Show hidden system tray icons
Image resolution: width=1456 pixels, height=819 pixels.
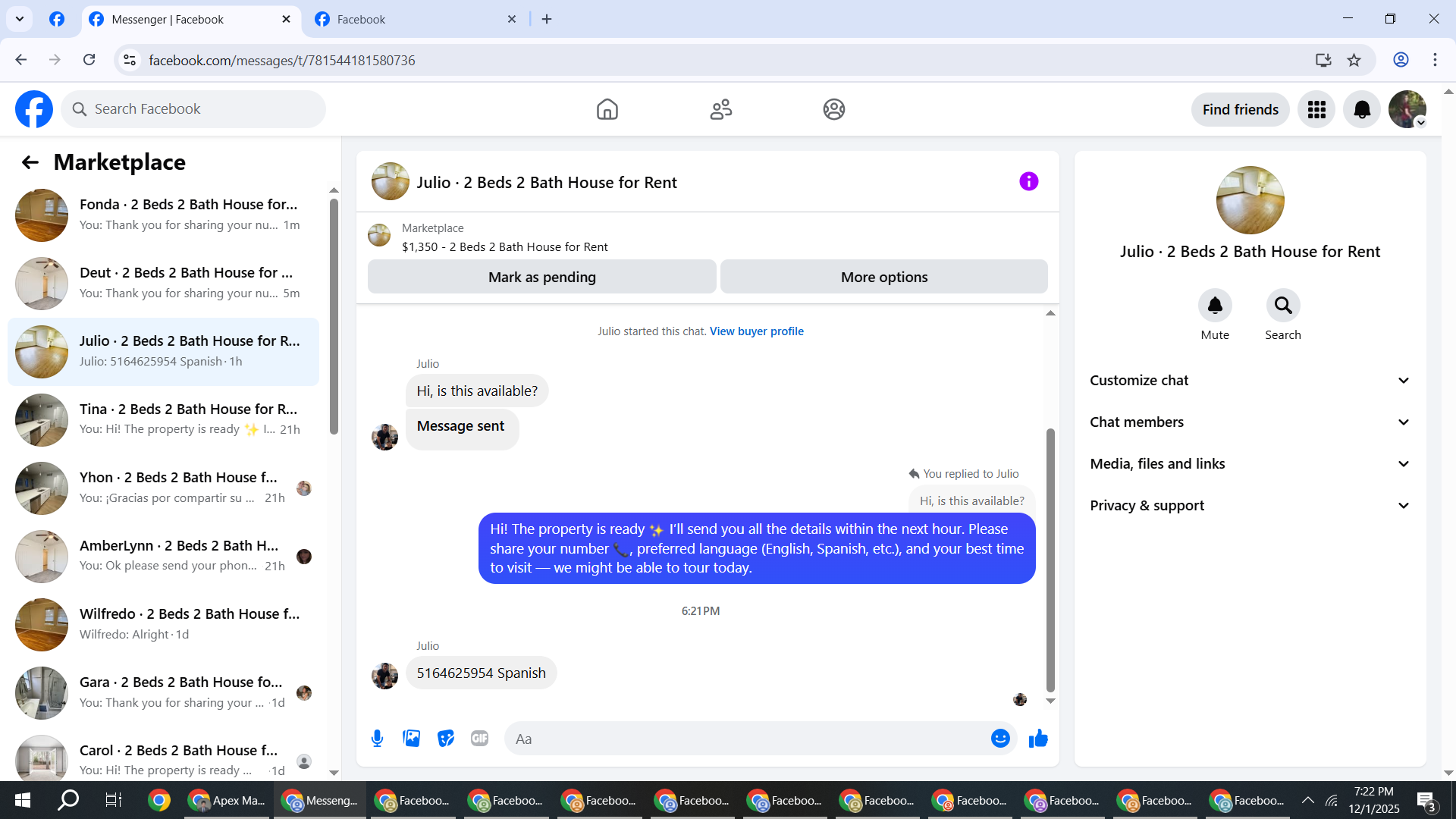click(x=1308, y=800)
